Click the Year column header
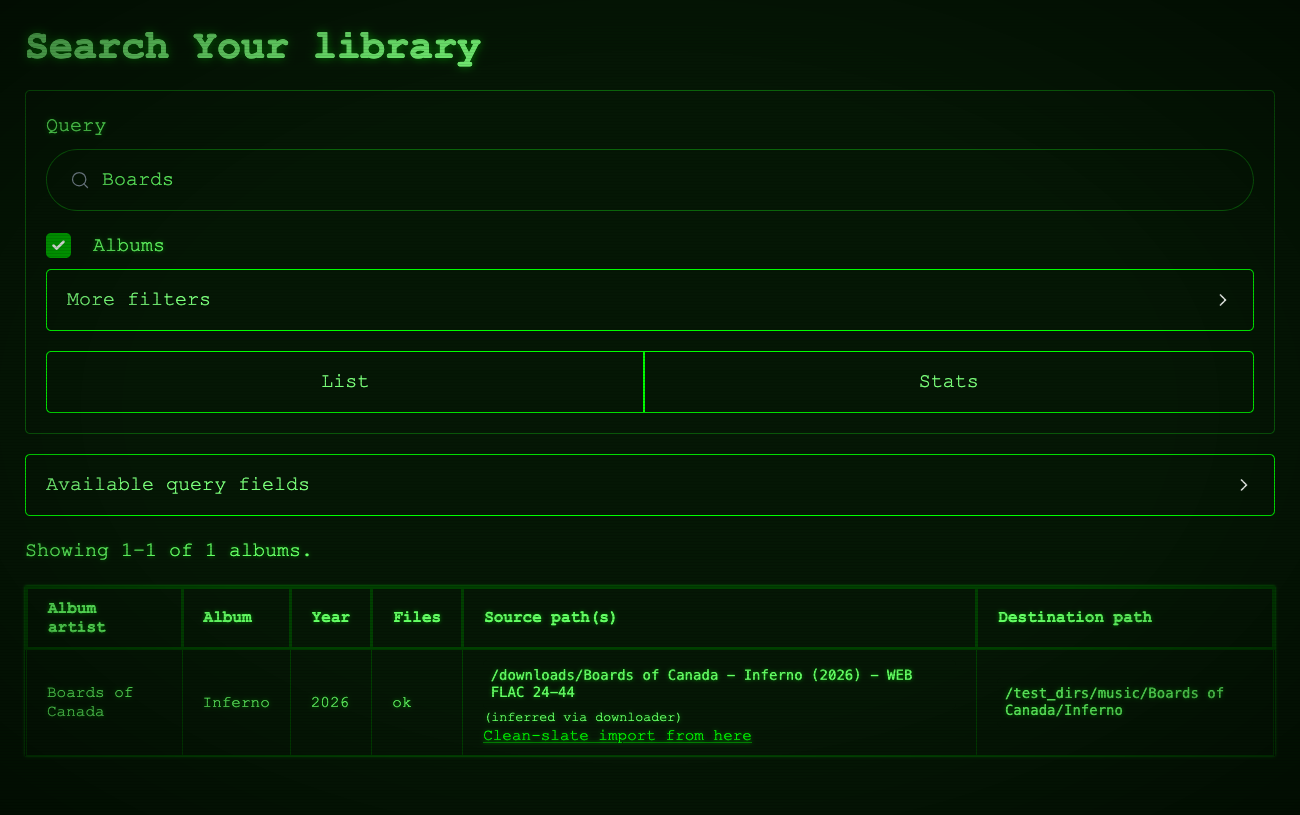Screen dimensions: 1300x815 [331, 618]
